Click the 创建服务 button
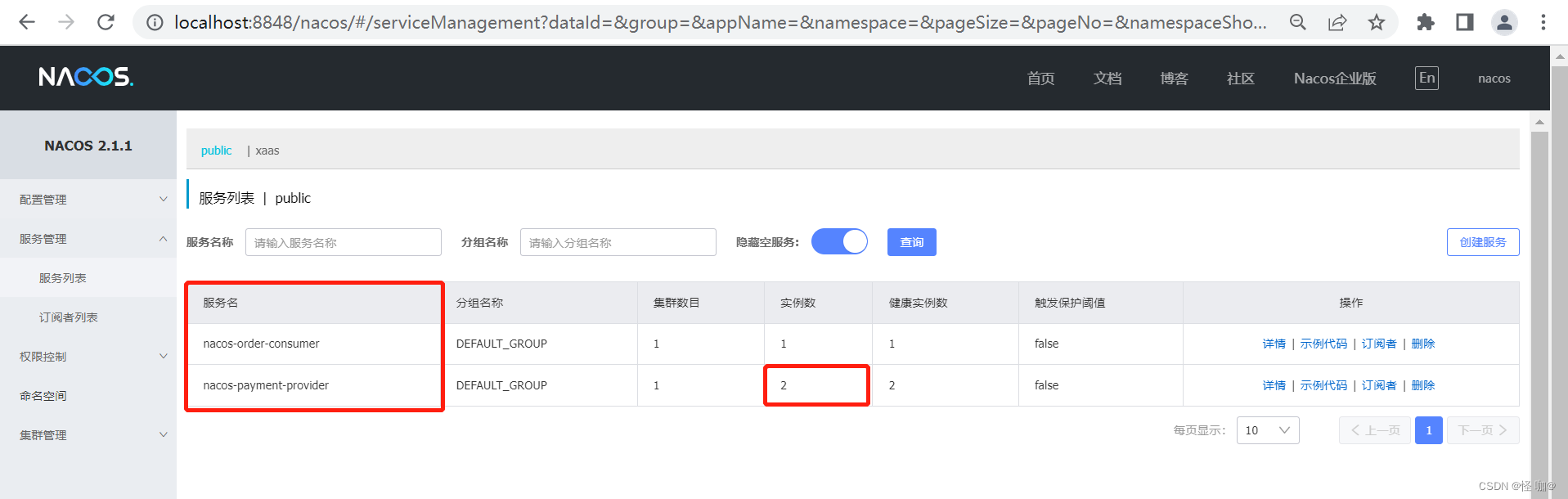This screenshot has height=499, width=1568. coord(1482,242)
